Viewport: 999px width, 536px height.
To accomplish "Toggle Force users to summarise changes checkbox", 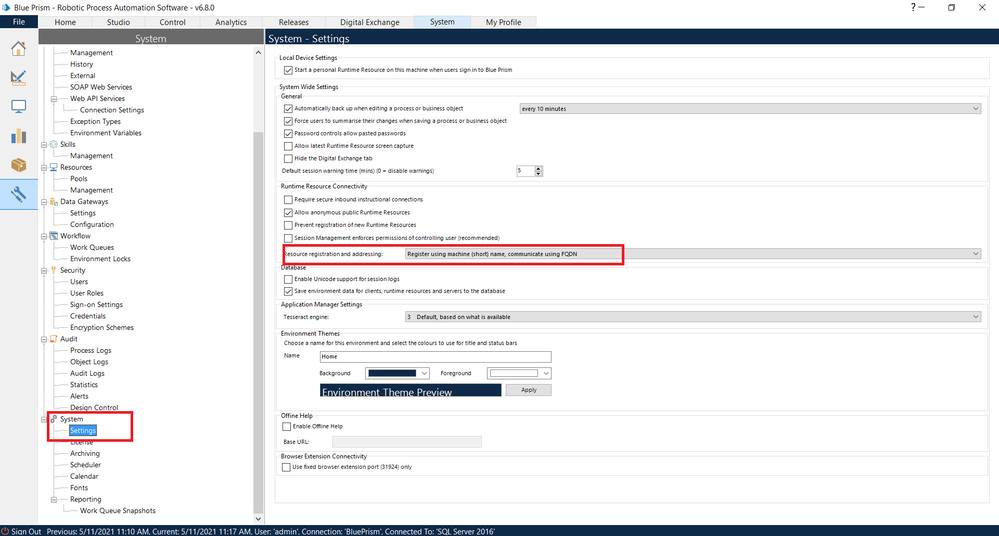I will pyautogui.click(x=288, y=121).
